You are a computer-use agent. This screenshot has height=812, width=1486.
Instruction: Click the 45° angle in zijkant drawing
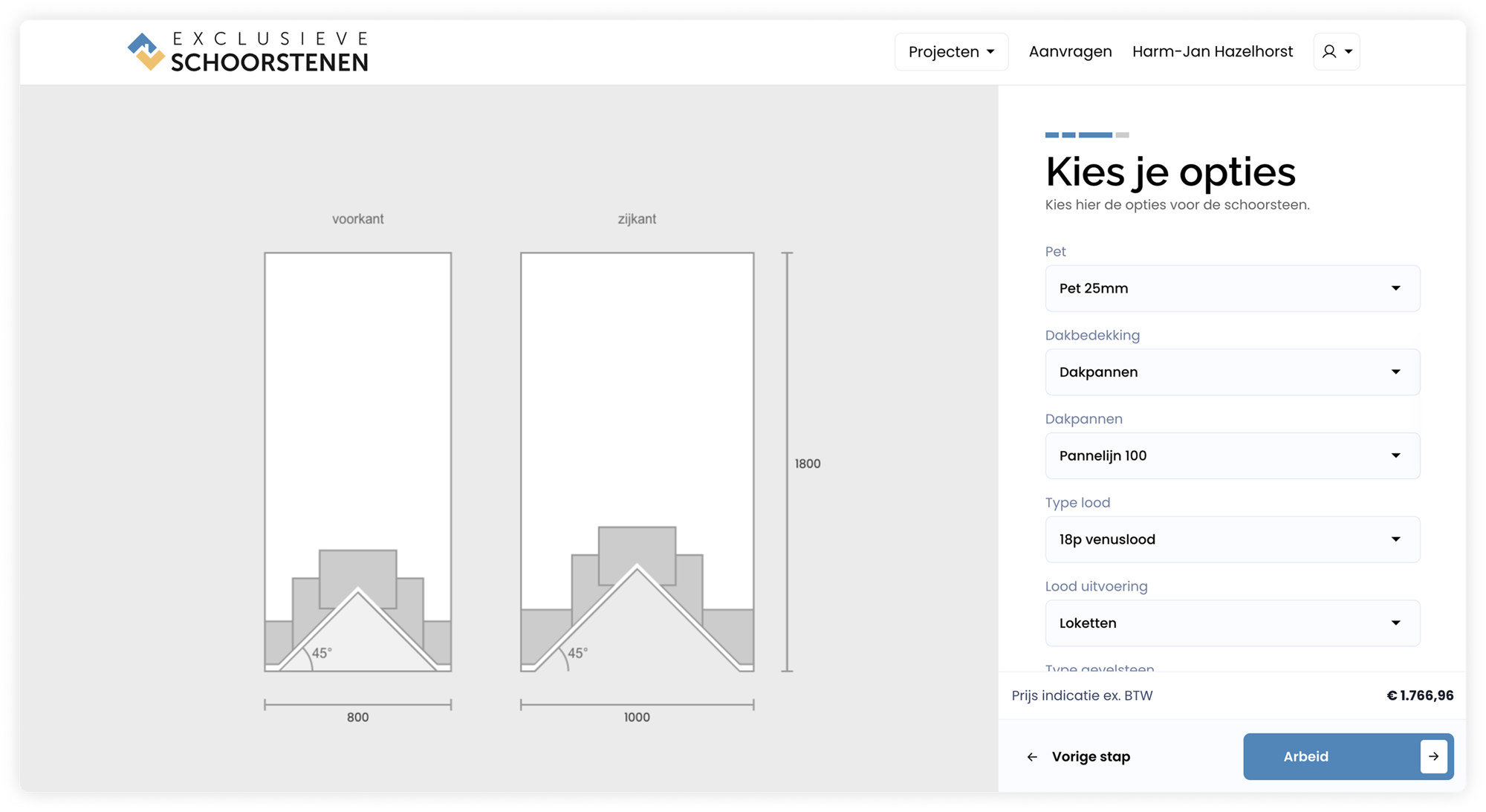(577, 653)
